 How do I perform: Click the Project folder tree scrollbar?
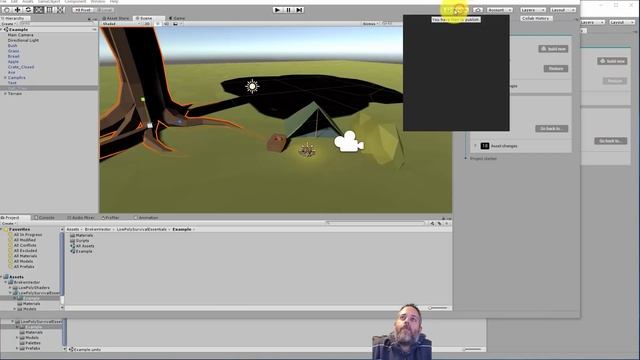click(62, 265)
